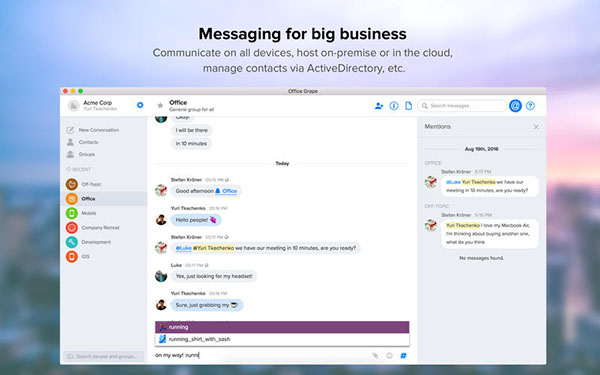This screenshot has height=375, width=600.
Task: Choose the running emoji suggestion
Action: (x=282, y=327)
